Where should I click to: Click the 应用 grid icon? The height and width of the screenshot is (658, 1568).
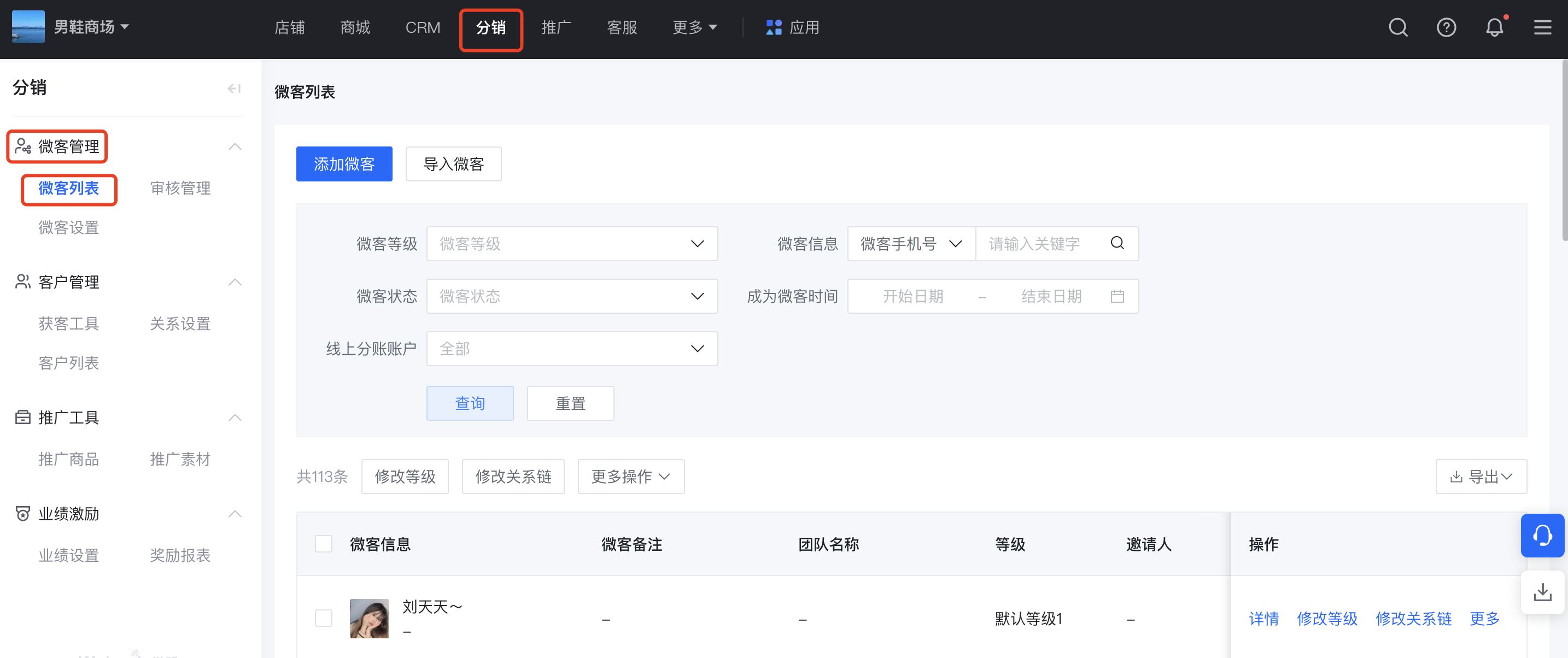(x=774, y=27)
